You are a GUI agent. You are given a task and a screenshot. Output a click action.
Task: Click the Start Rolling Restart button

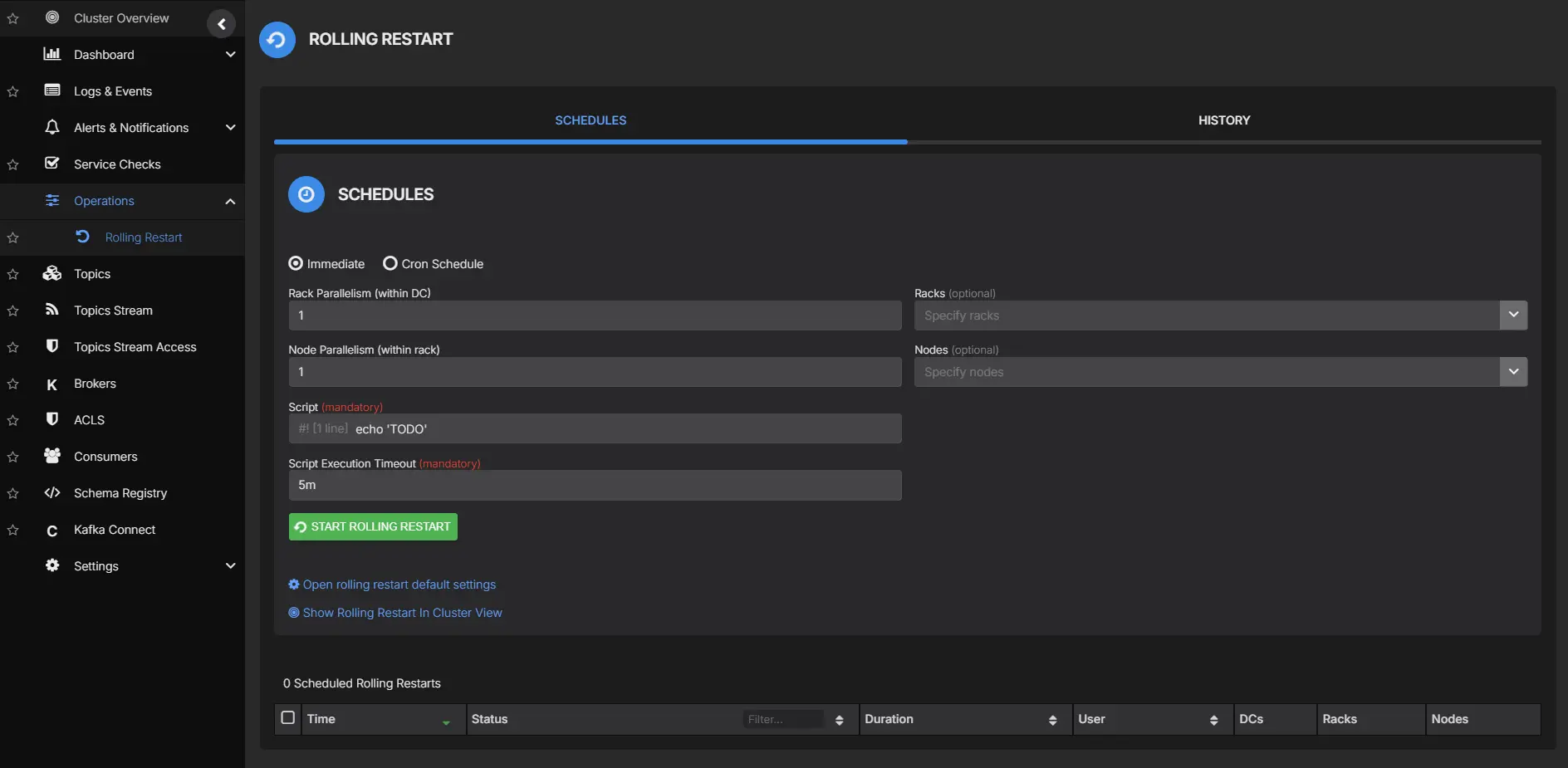tap(372, 526)
